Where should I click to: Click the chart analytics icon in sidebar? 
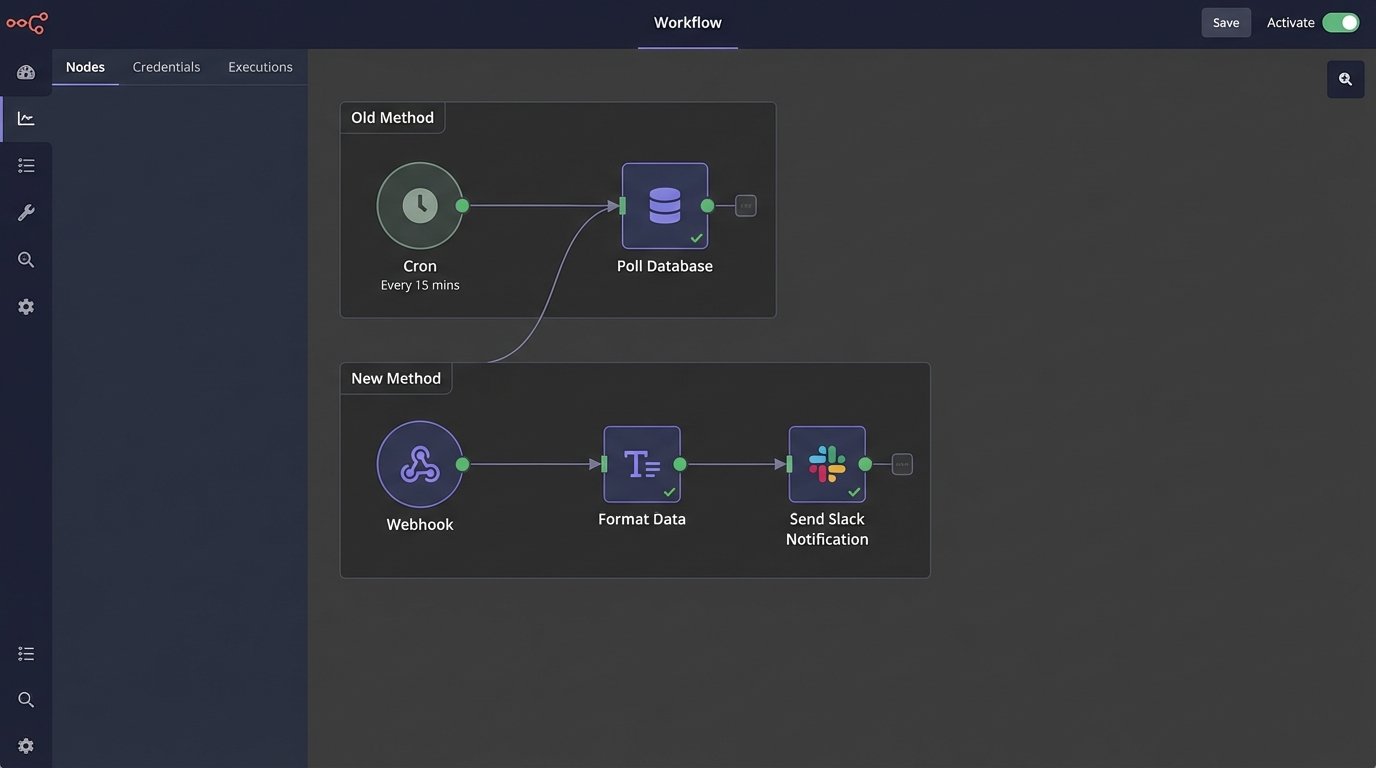26,119
